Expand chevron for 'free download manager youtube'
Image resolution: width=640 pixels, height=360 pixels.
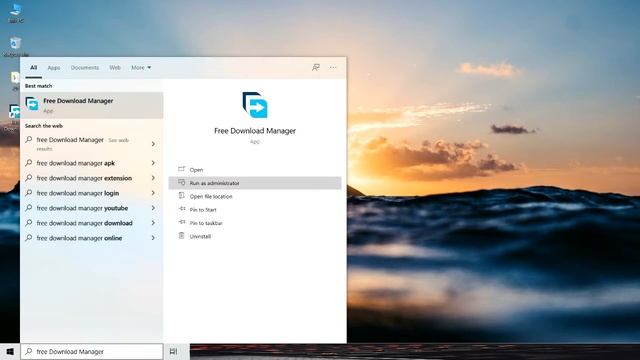[x=153, y=208]
